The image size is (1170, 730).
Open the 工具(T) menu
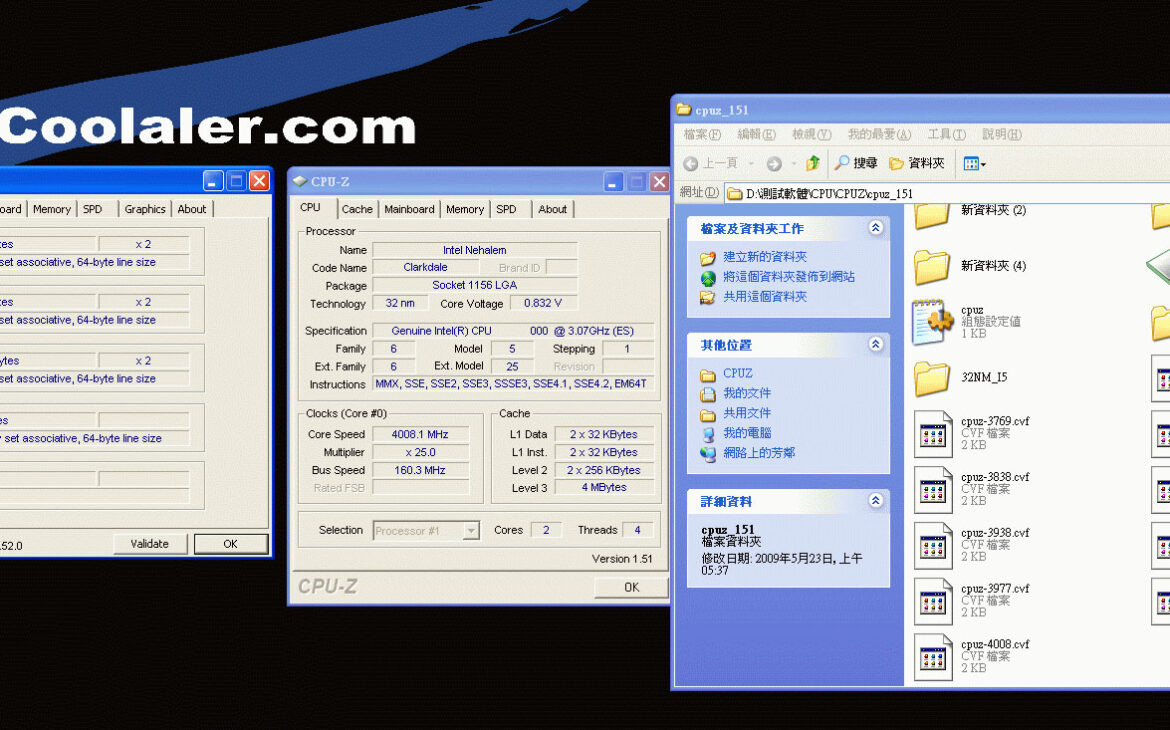click(946, 134)
